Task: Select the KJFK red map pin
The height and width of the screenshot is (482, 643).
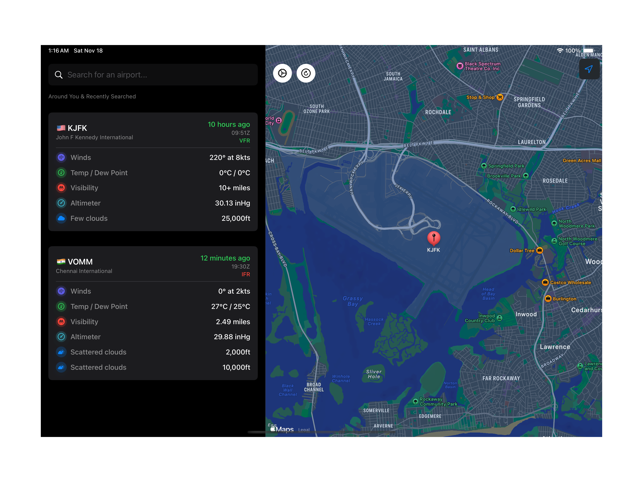Action: [433, 238]
